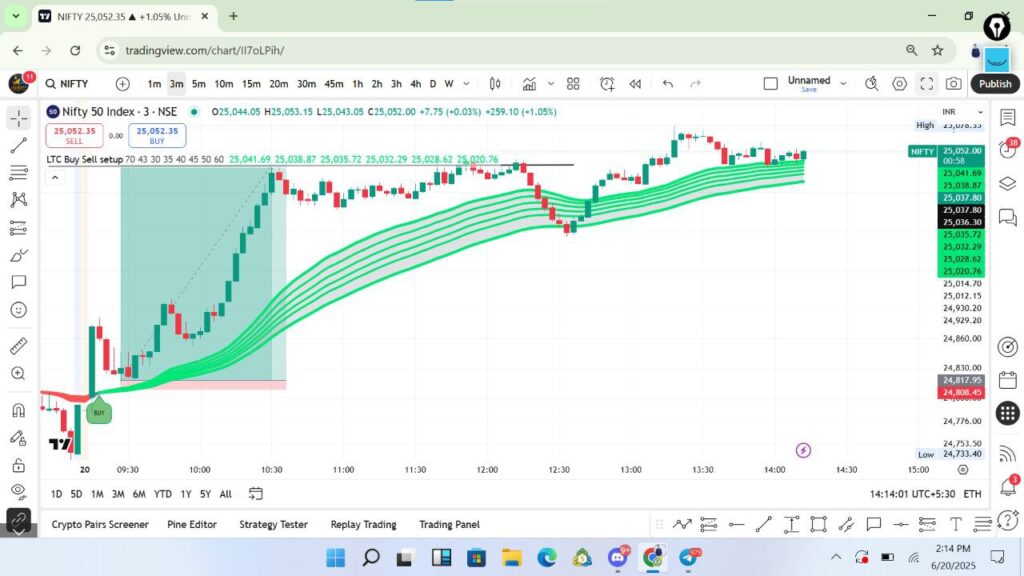
Task: Toggle magnet mode for drawings
Action: (18, 410)
